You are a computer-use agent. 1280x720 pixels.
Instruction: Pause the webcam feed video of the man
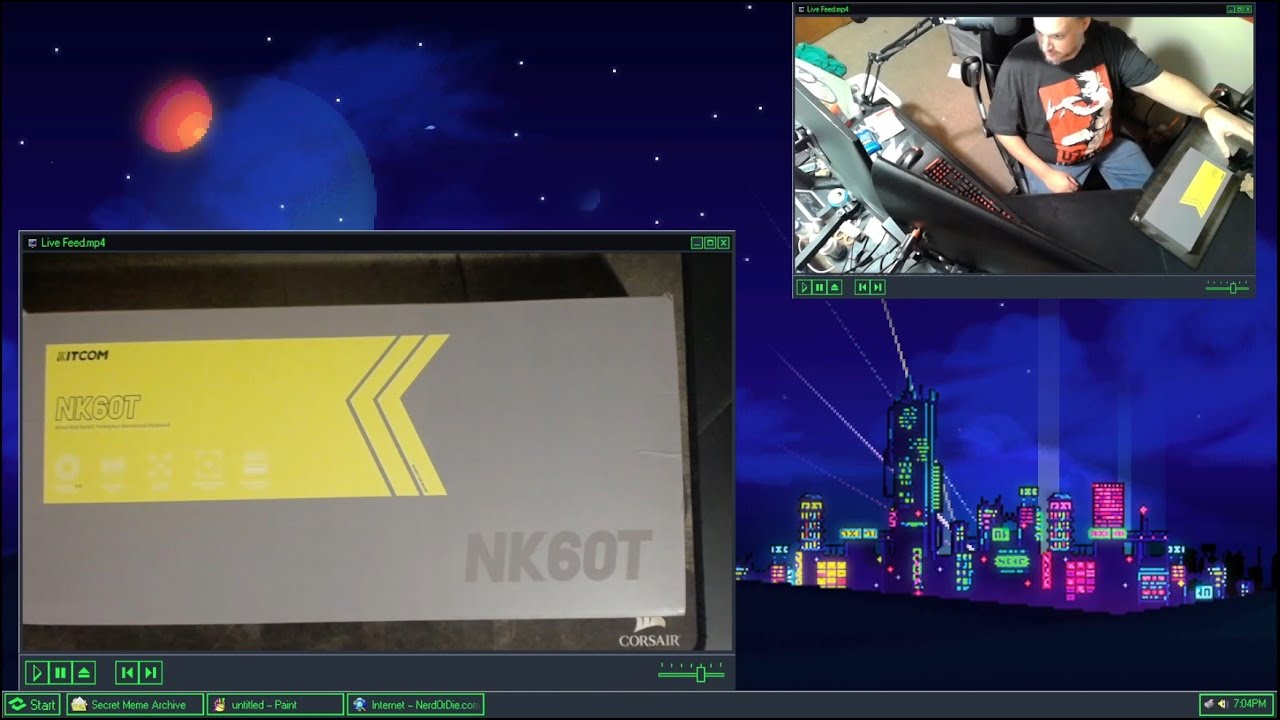click(819, 287)
